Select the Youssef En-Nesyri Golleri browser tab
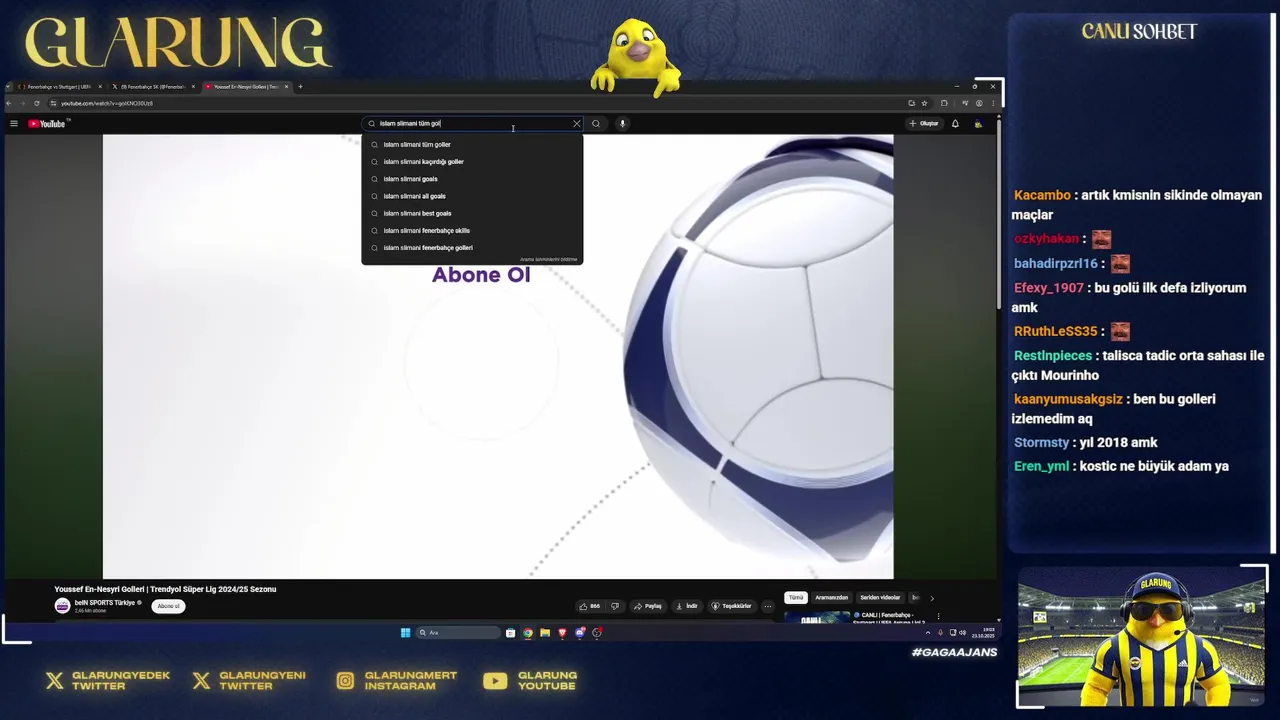Viewport: 1280px width, 720px height. pos(246,87)
